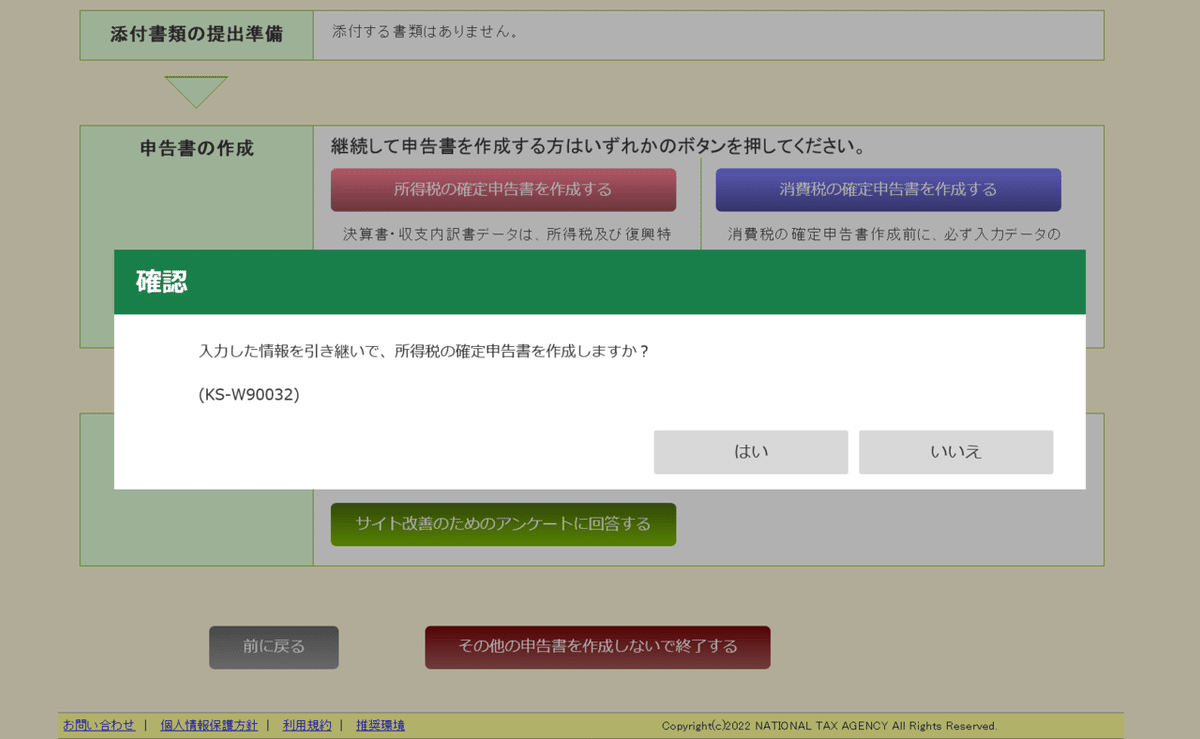
Task: Check the 推奨環境 recommended environment link
Action: point(378,725)
